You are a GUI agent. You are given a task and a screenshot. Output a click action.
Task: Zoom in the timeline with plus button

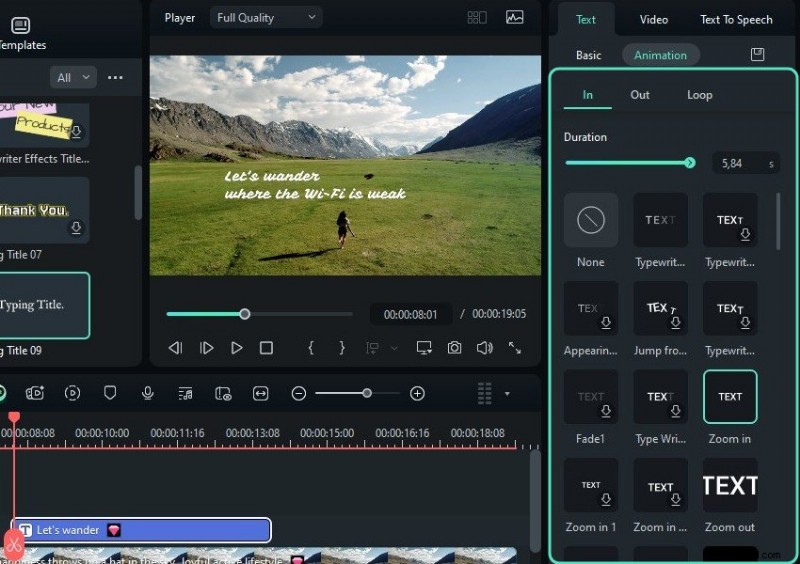click(417, 393)
